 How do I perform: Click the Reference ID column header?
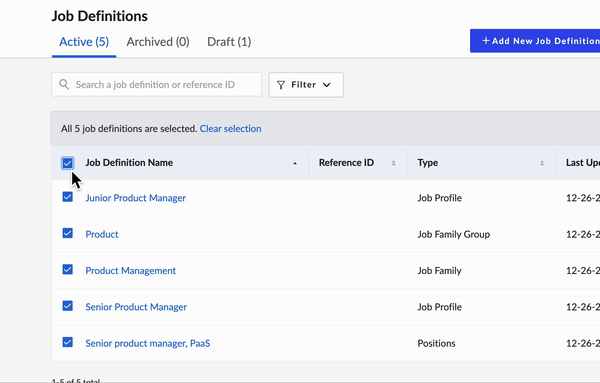tap(346, 163)
